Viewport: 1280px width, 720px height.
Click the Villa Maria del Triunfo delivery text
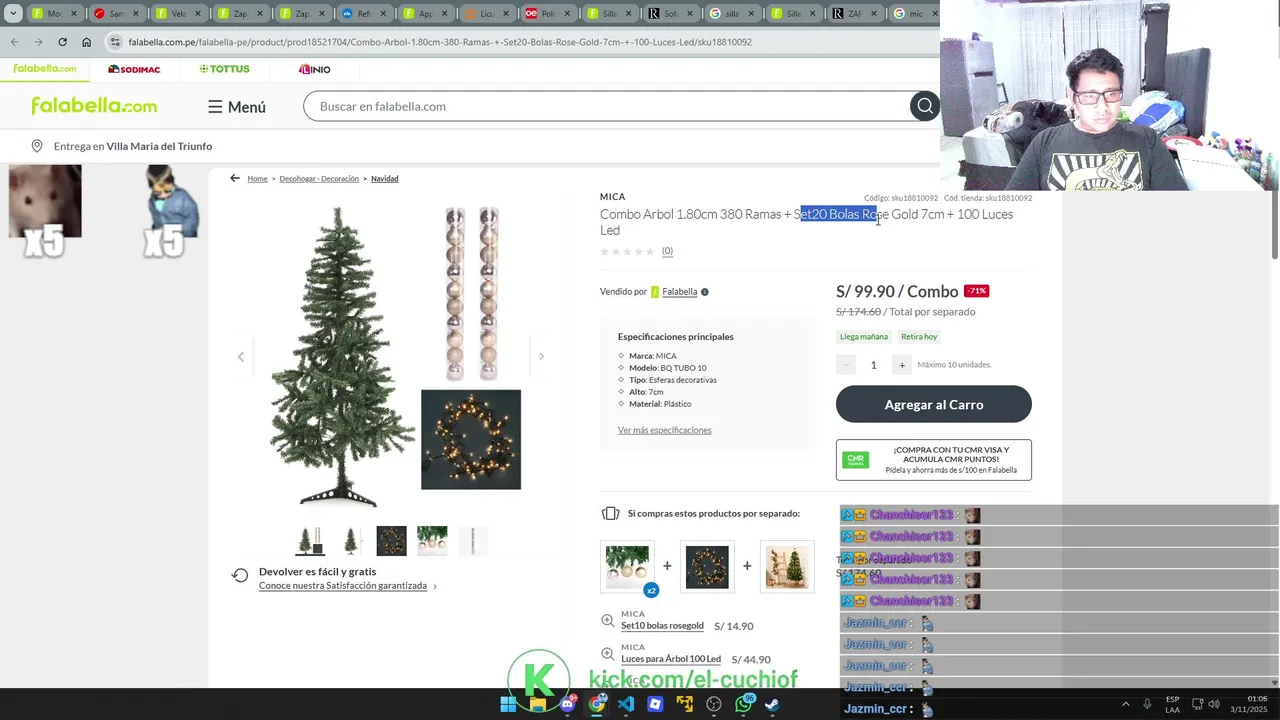point(159,146)
